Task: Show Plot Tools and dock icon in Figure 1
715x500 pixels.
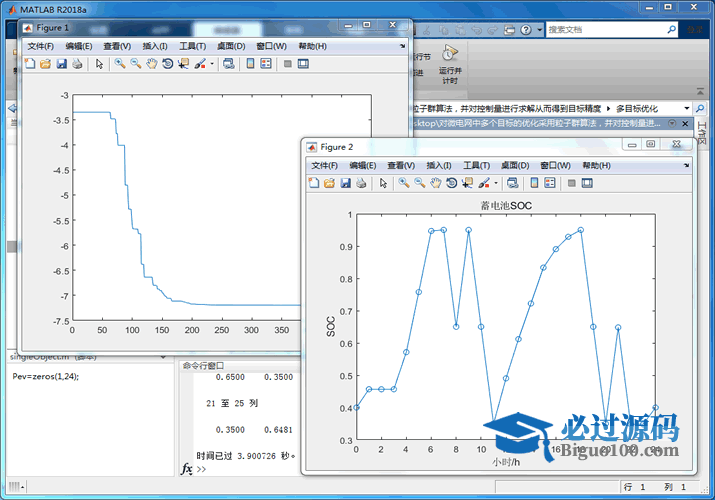Action: pos(303,64)
